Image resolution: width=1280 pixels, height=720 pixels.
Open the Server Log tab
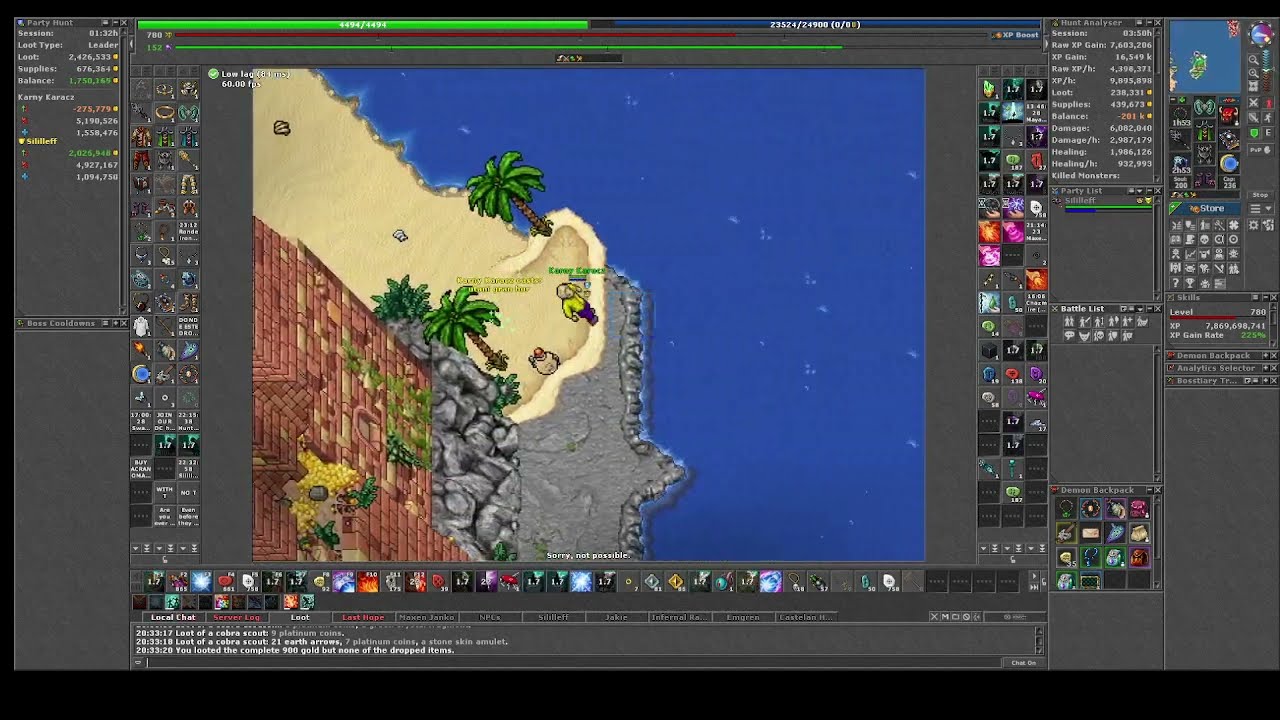click(236, 617)
